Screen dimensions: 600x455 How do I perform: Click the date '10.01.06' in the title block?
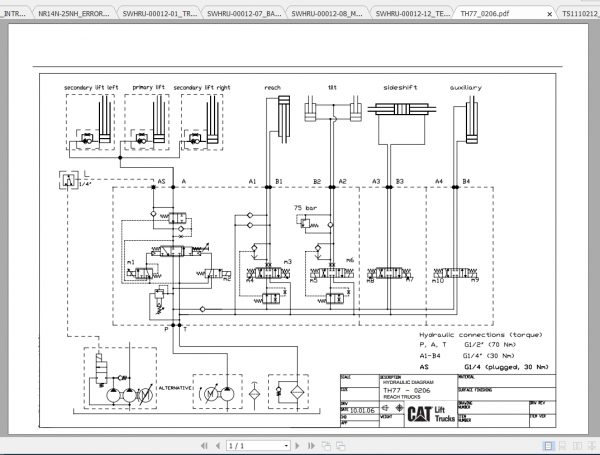[362, 411]
